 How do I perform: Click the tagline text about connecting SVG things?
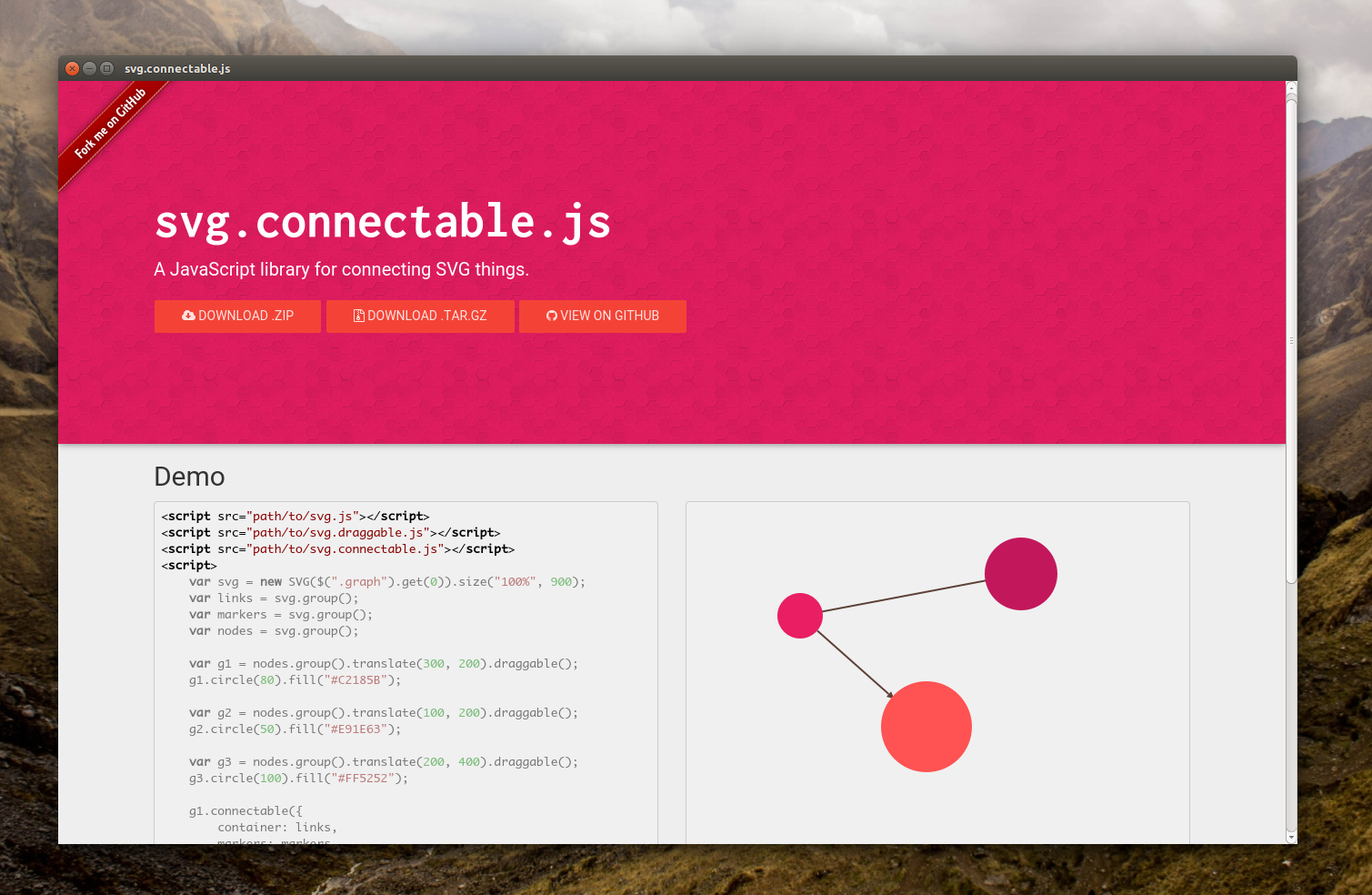[x=341, y=269]
